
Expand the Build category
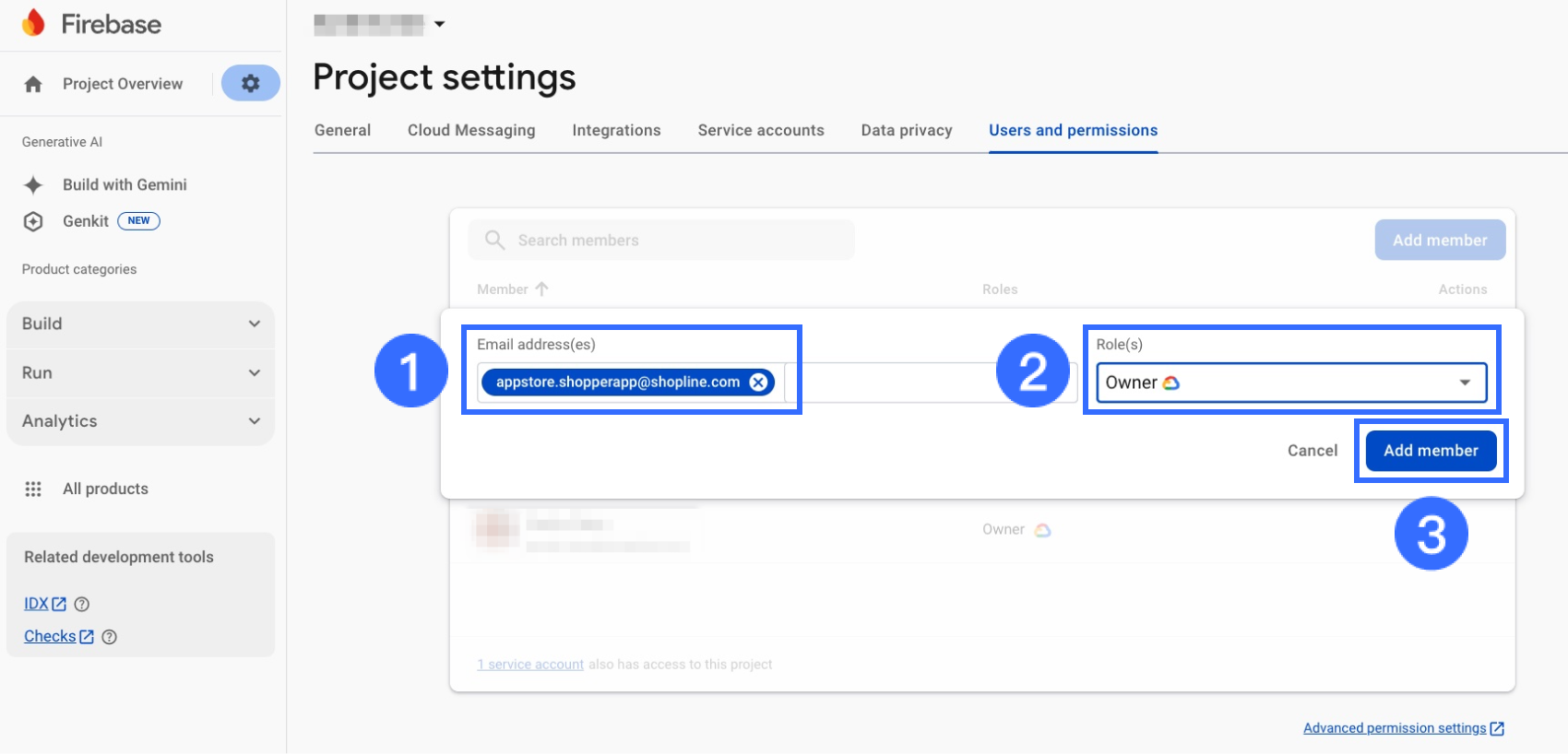[x=255, y=324]
